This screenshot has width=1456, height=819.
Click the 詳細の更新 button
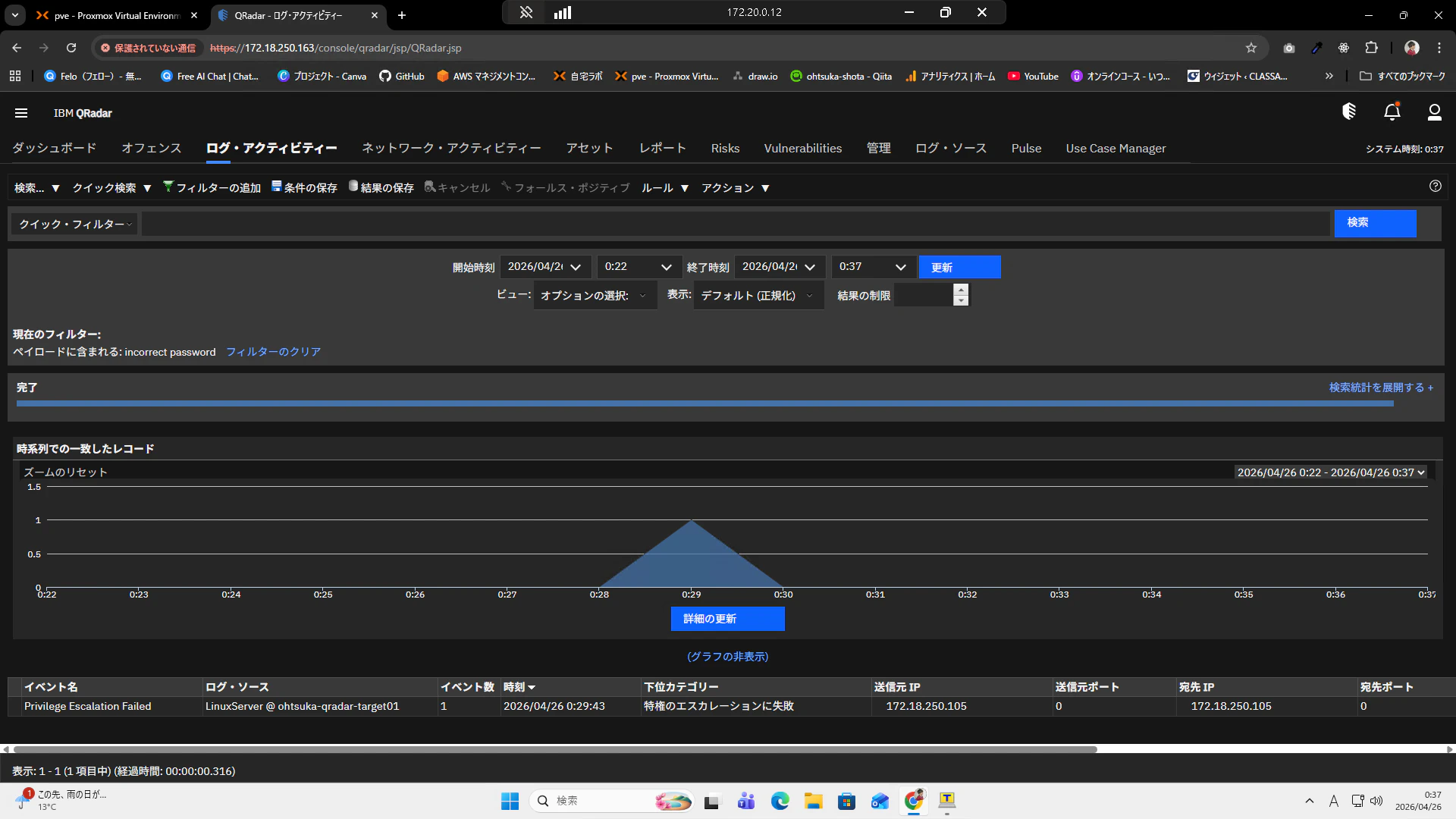click(x=727, y=619)
